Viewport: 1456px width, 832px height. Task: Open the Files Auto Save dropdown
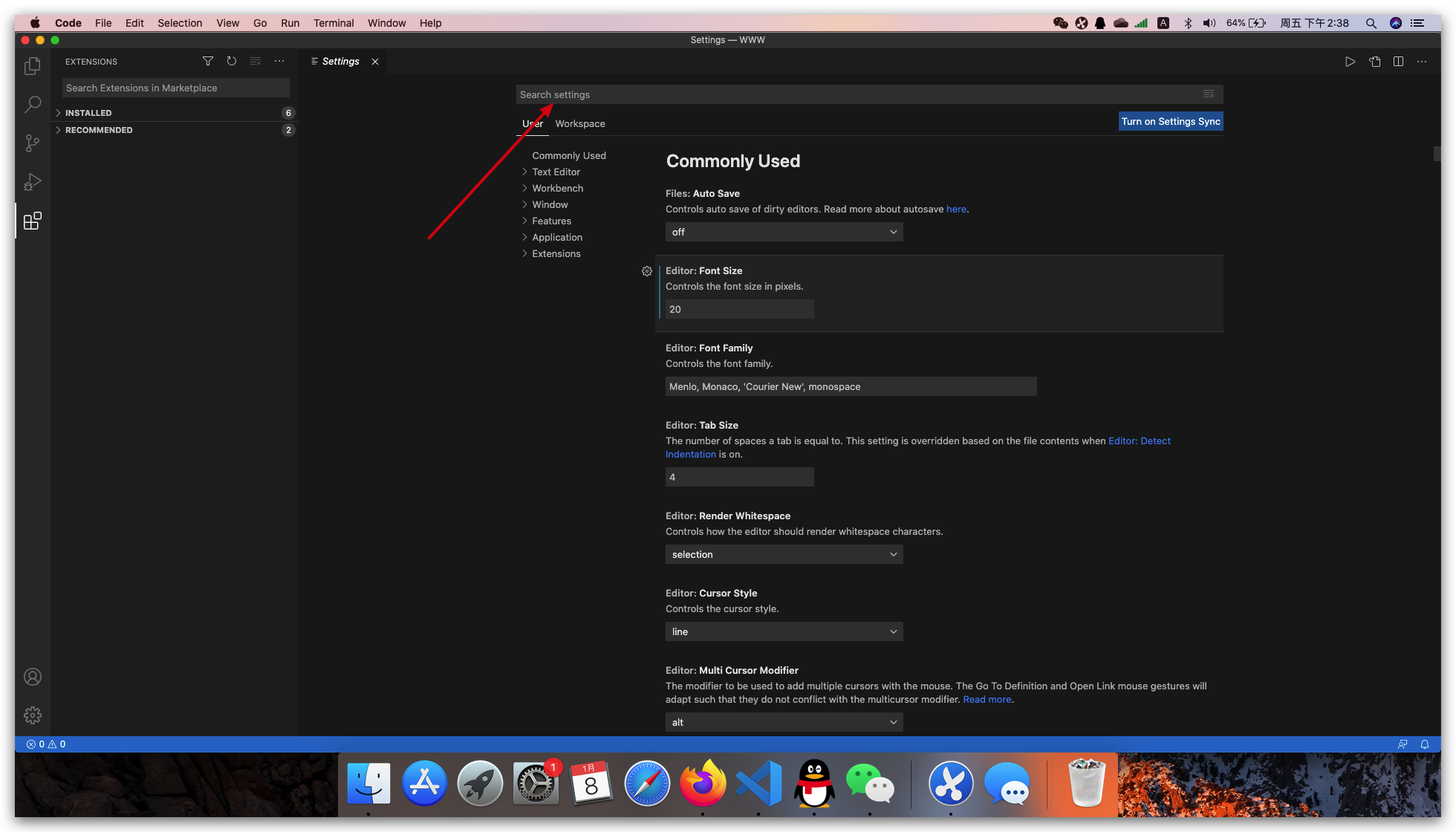point(784,232)
